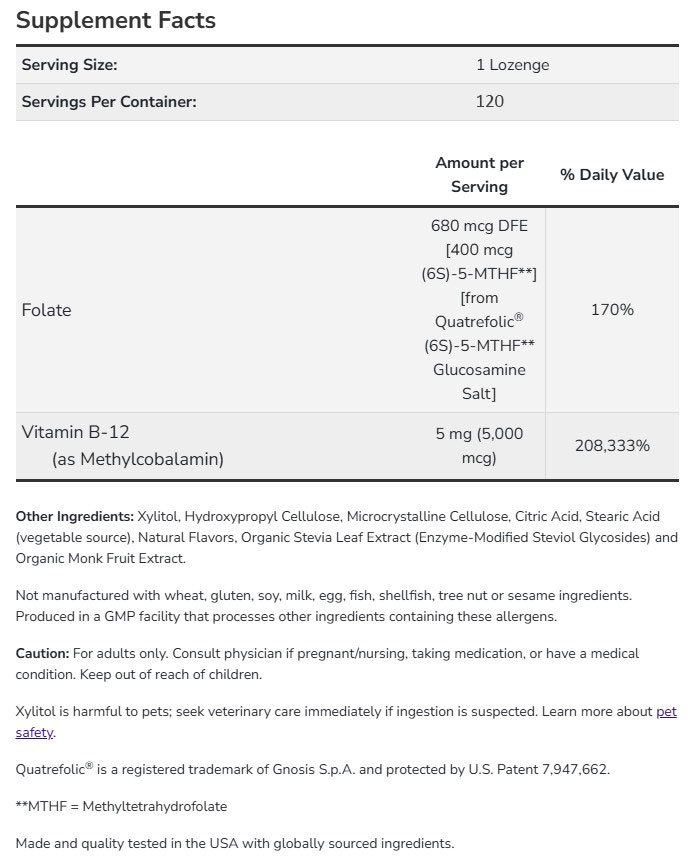Click the bold Caution label
This screenshot has width=696, height=867.
pyautogui.click(x=42, y=653)
